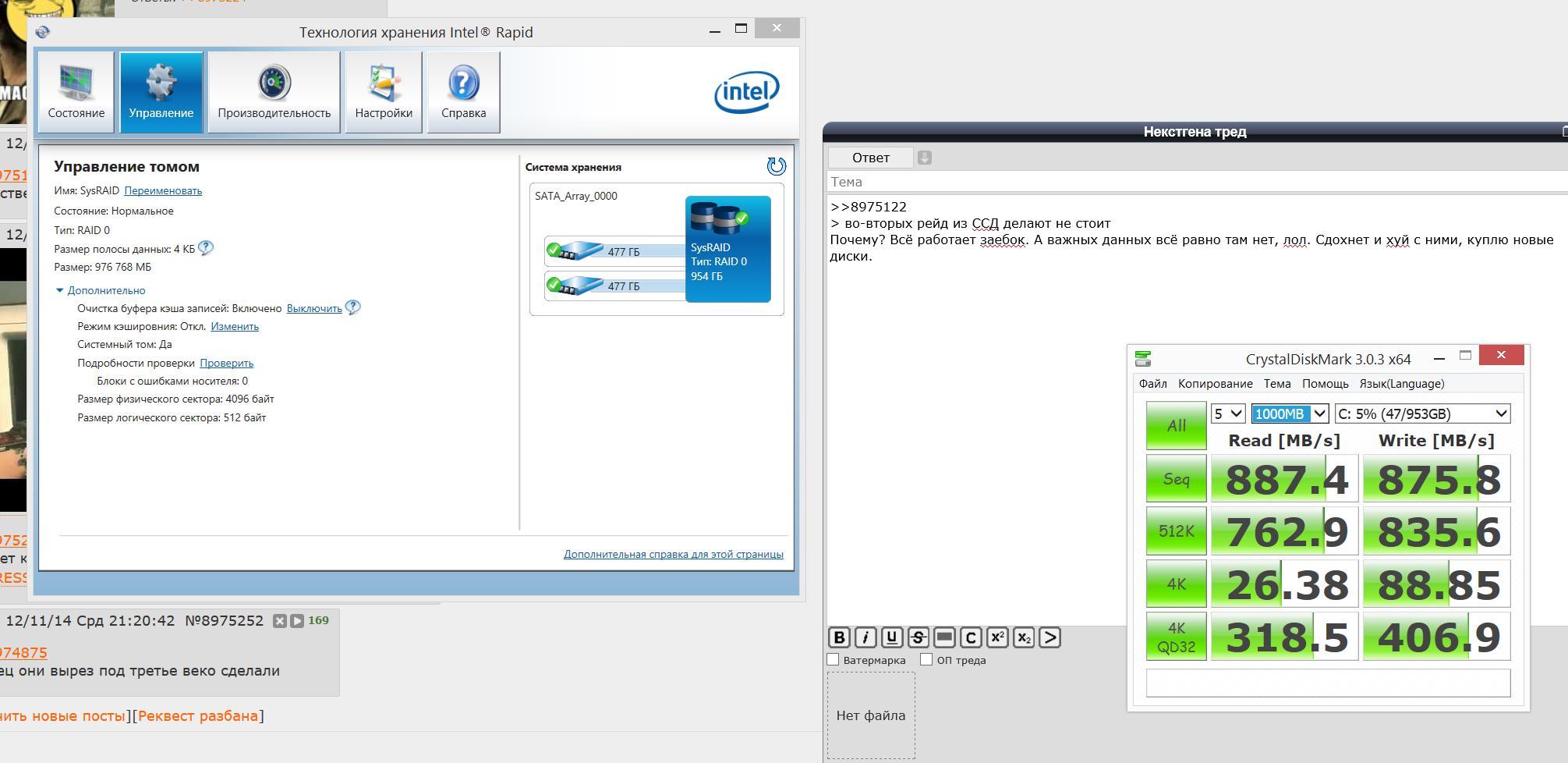1568x763 pixels.
Task: Click the Проверить link
Action: [x=227, y=363]
